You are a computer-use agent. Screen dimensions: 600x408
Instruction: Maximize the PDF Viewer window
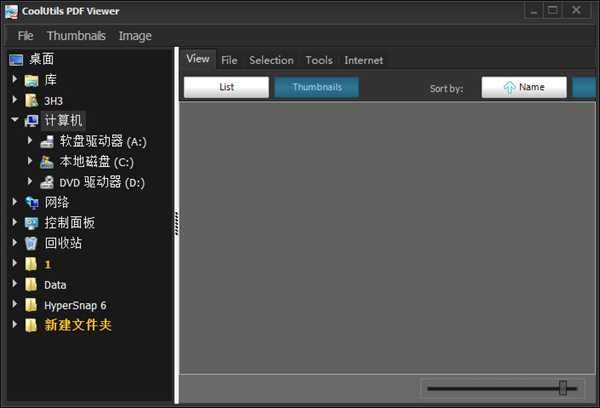tap(553, 10)
